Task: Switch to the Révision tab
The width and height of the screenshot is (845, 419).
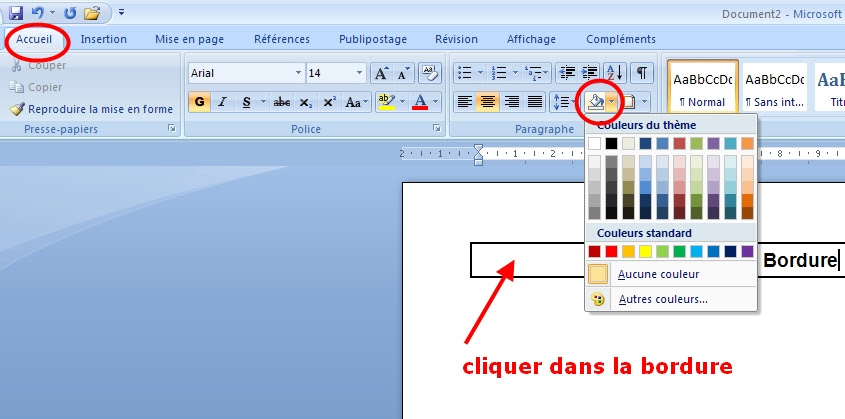Action: [456, 39]
